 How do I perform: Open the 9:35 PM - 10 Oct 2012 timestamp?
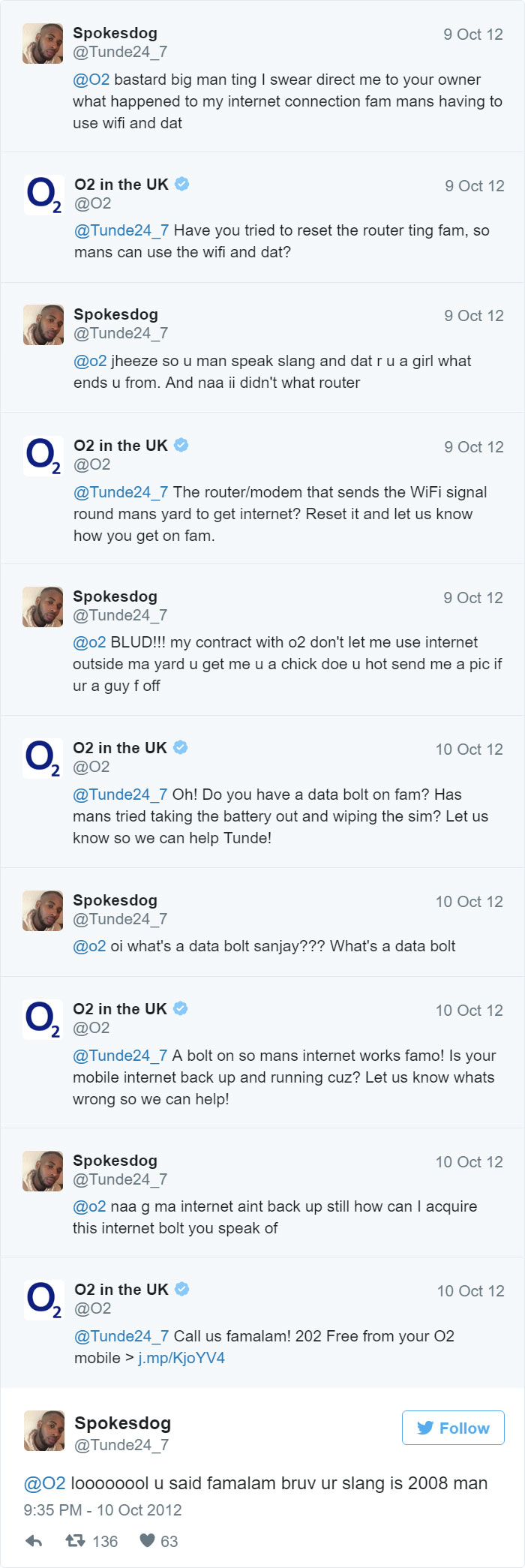click(103, 1509)
